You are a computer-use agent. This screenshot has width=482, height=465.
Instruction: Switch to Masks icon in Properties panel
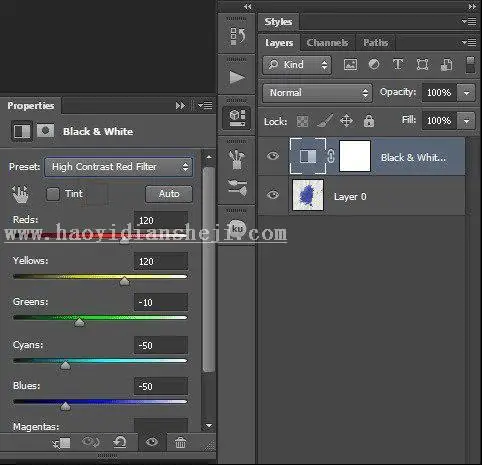click(x=45, y=131)
